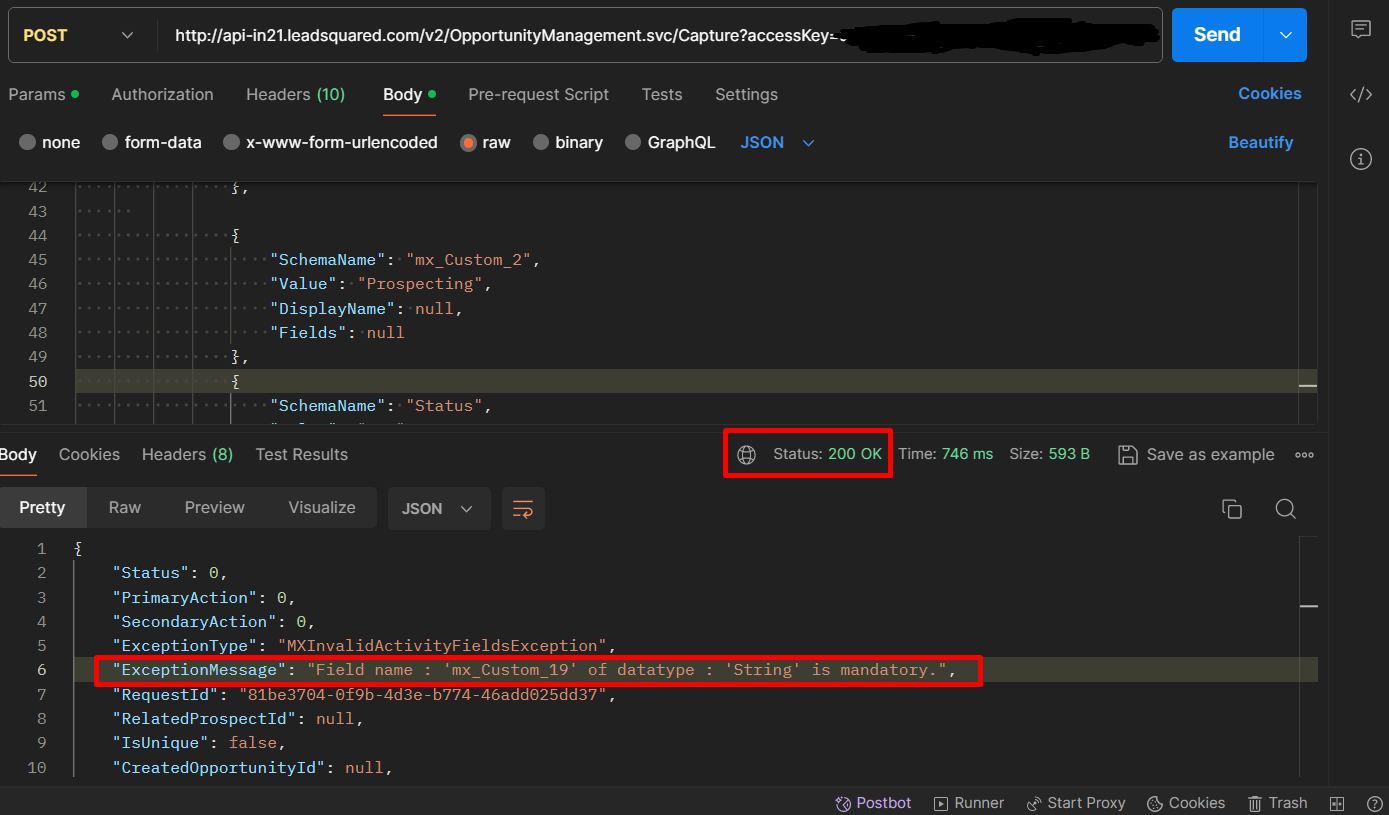Open the Send button arrow dropdown

pos(1286,35)
